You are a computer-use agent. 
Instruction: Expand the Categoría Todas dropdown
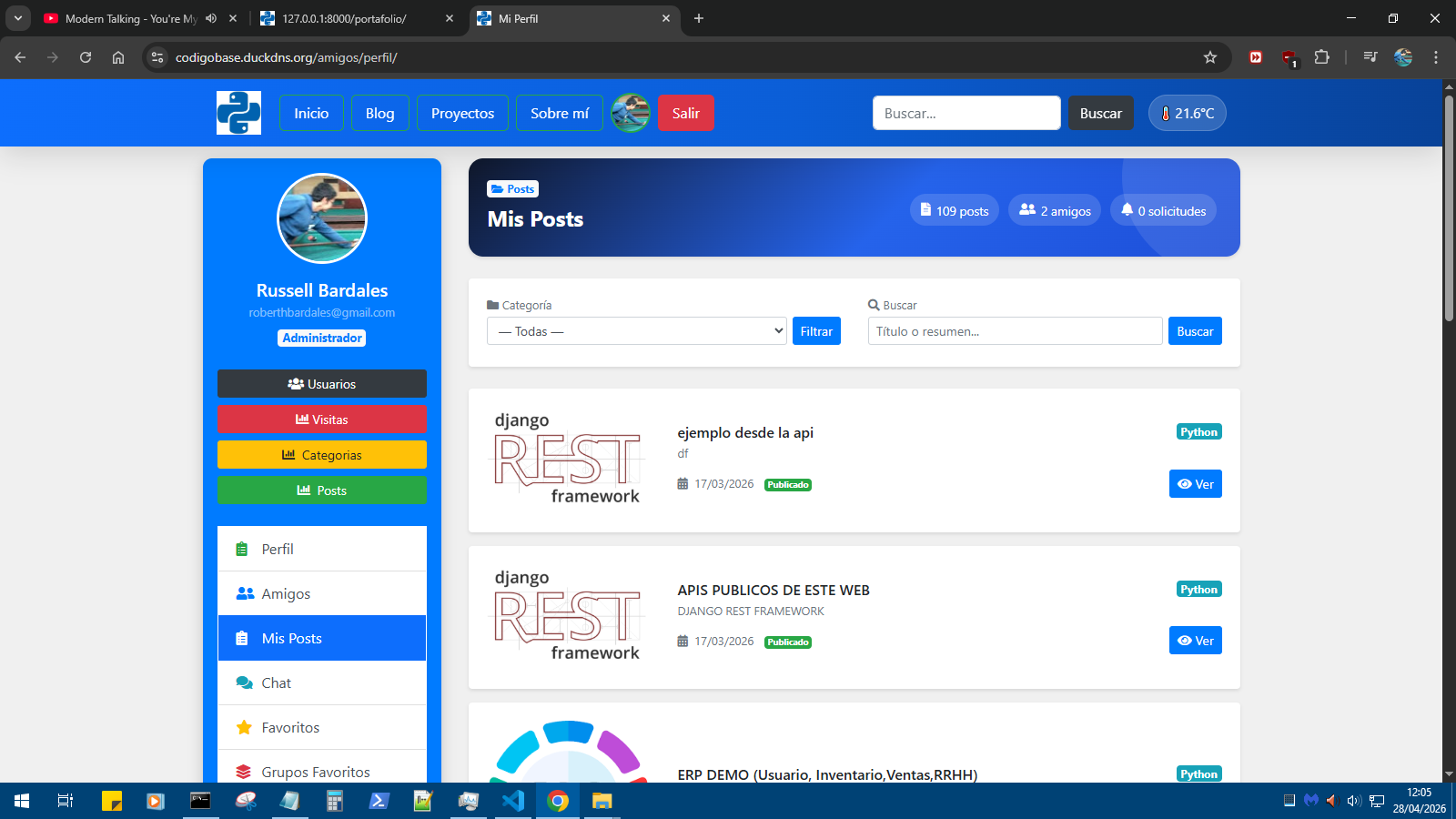(x=637, y=331)
